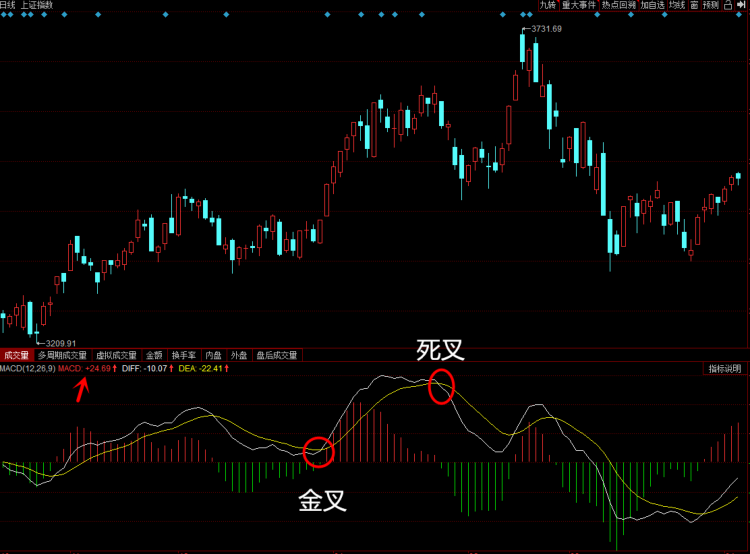Toggle 均线 moving average display

pos(677,5)
